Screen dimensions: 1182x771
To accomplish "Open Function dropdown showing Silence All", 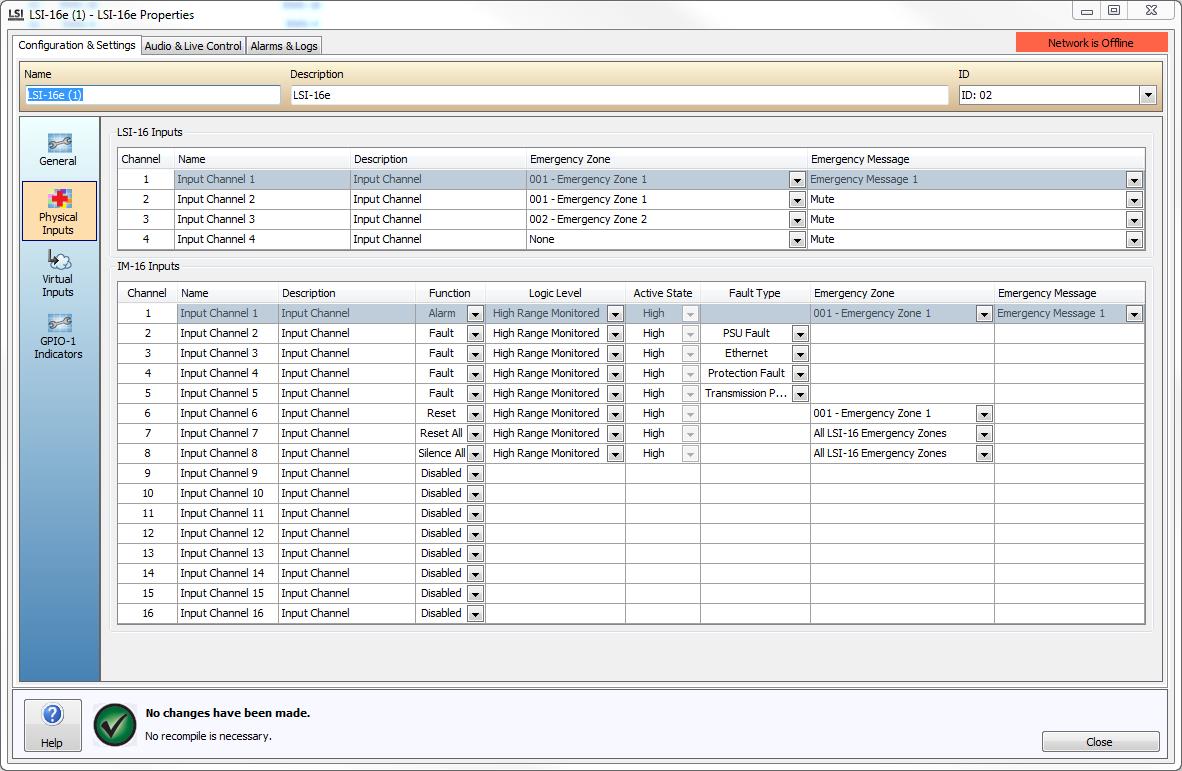I will pyautogui.click(x=475, y=454).
